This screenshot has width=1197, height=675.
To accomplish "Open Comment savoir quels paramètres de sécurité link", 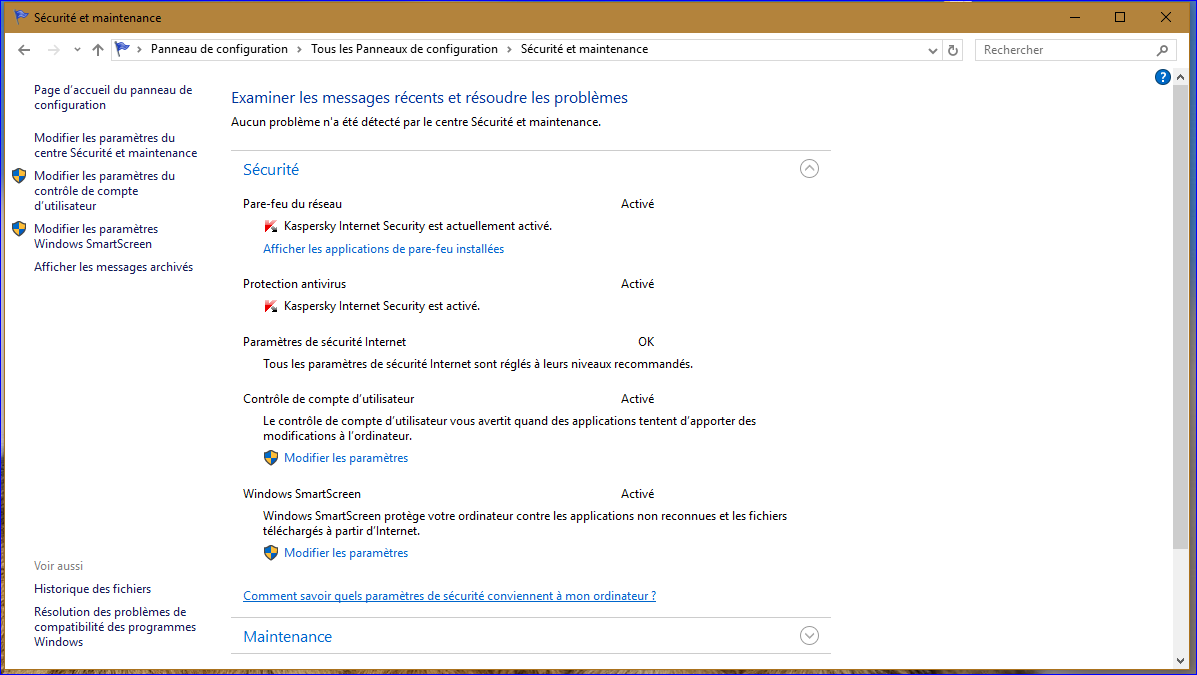I will coord(450,596).
